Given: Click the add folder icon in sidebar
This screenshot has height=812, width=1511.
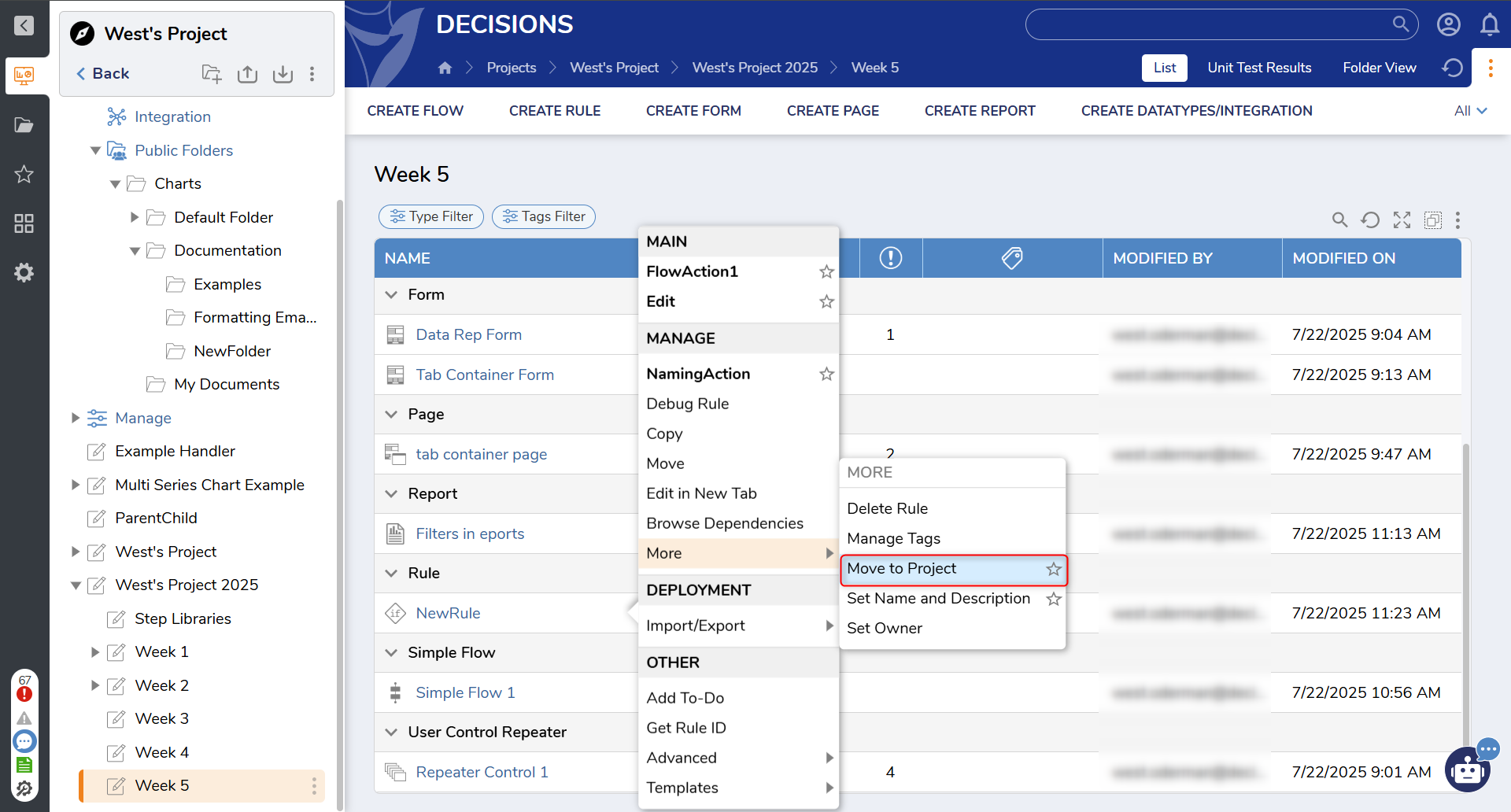Looking at the screenshot, I should point(212,74).
